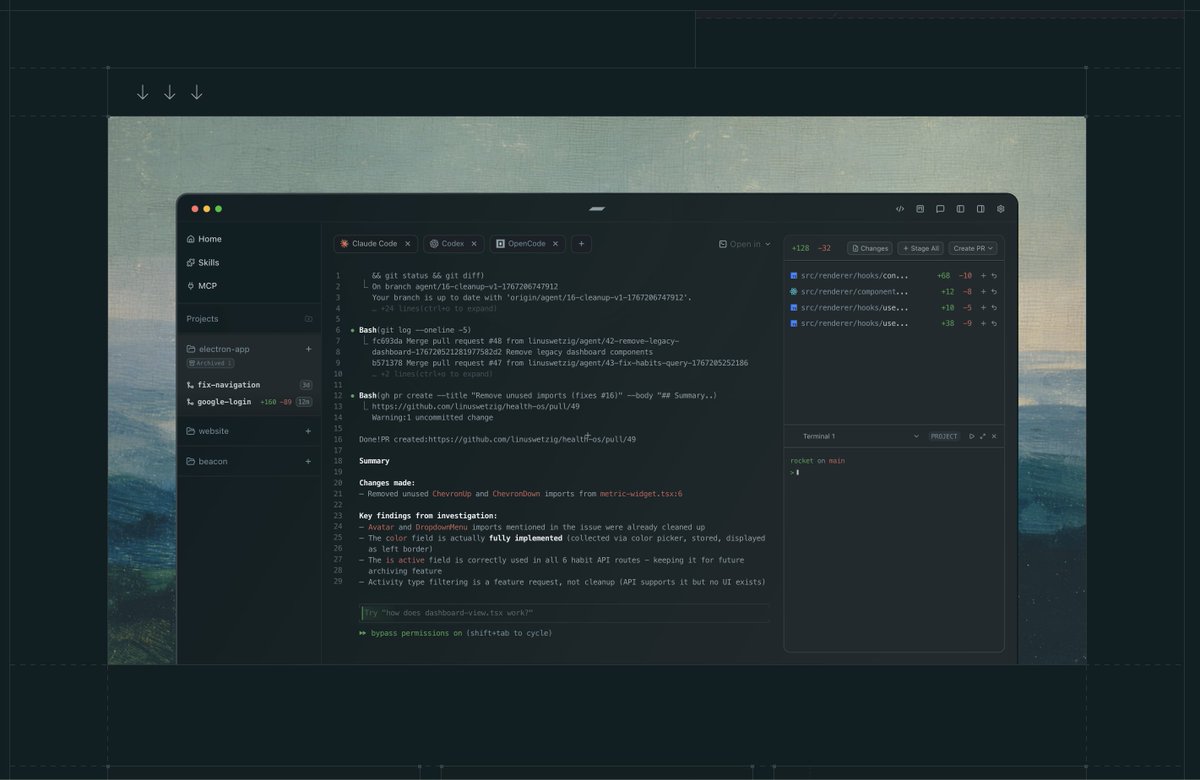Click the square panel icon next to code icon
Viewport: 1200px width, 780px height.
920,209
